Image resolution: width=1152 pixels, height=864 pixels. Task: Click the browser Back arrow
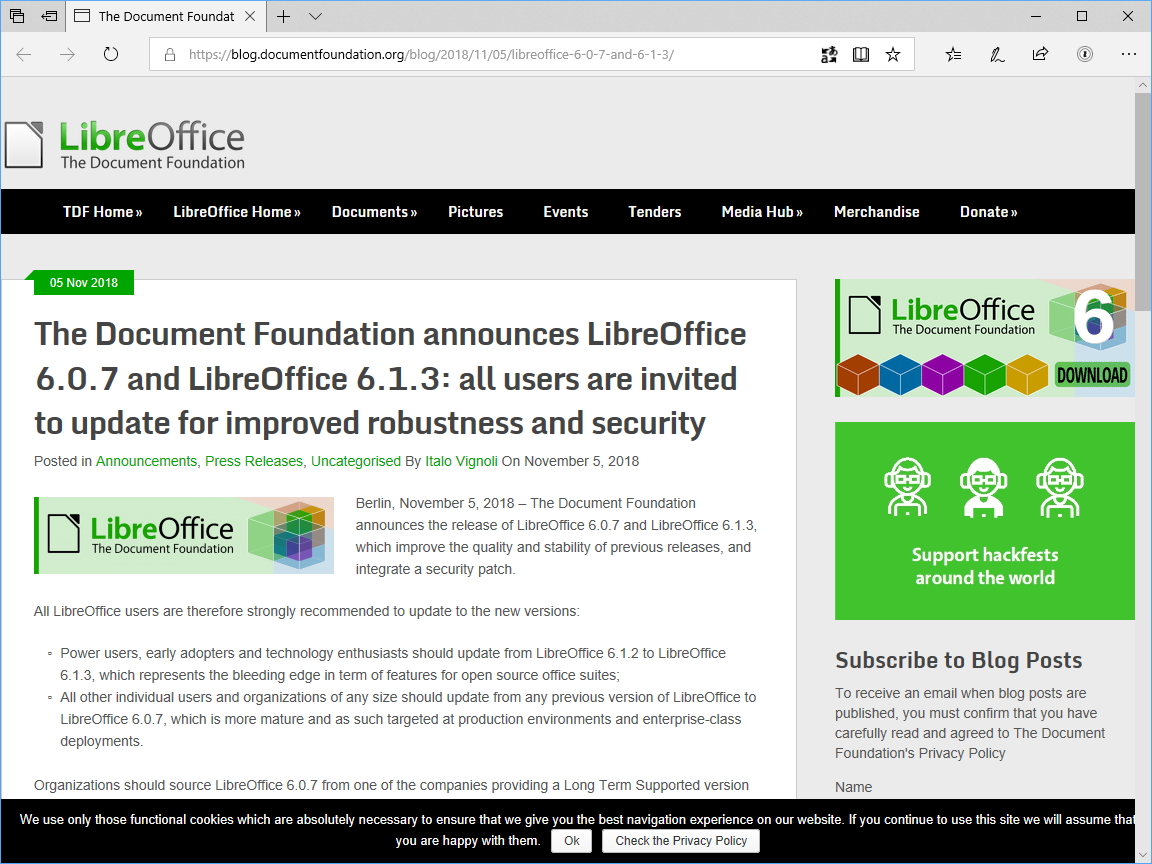[24, 54]
